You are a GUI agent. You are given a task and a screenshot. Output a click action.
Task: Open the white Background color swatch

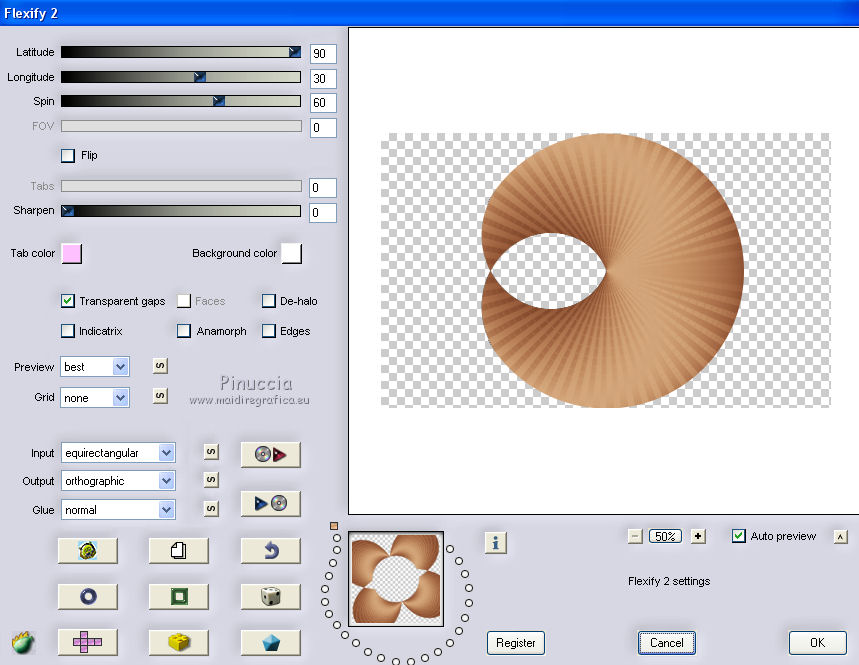point(291,254)
